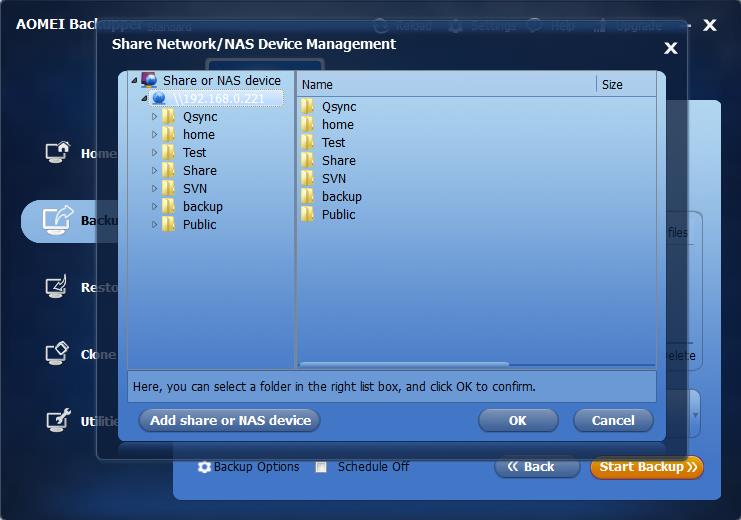
Task: Toggle the Schedule Off checkbox
Action: pos(321,467)
